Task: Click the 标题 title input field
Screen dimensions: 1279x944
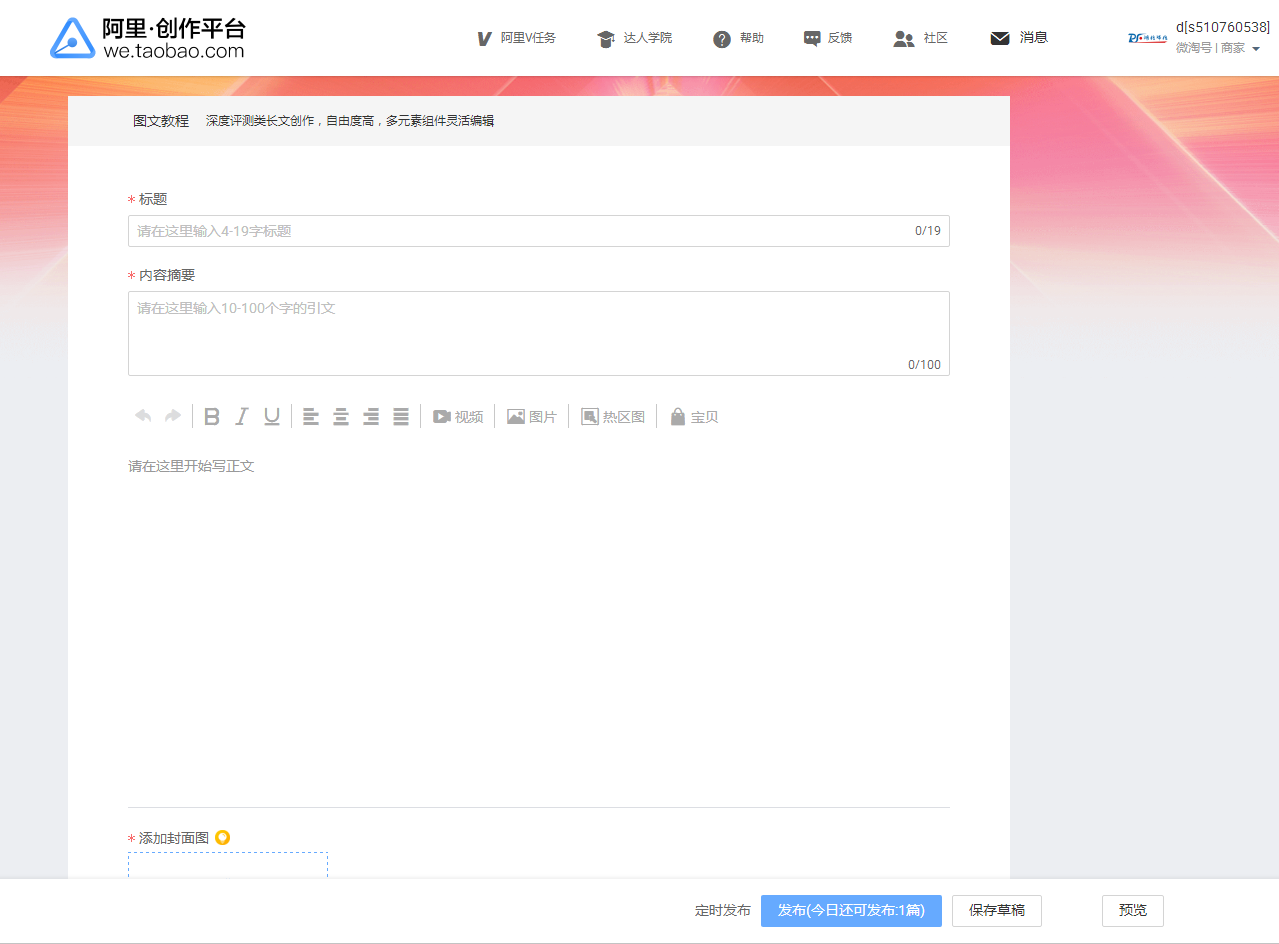Action: point(538,231)
